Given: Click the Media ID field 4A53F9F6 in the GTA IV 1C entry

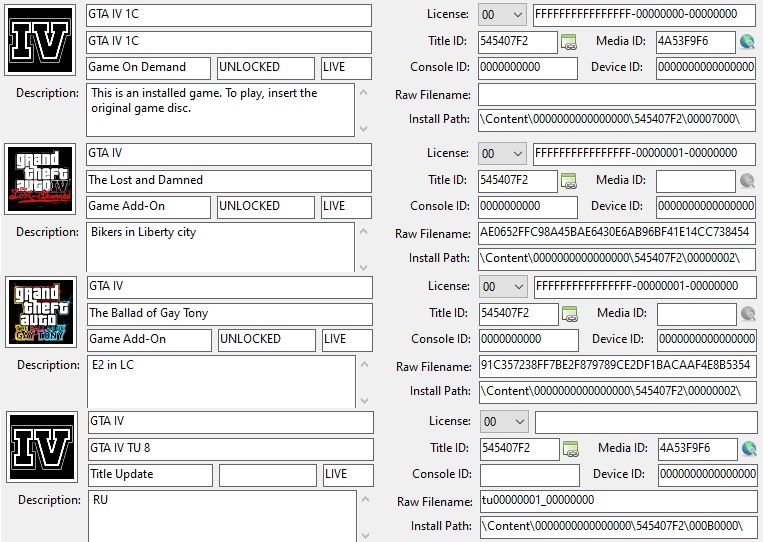Looking at the screenshot, I should [x=695, y=42].
